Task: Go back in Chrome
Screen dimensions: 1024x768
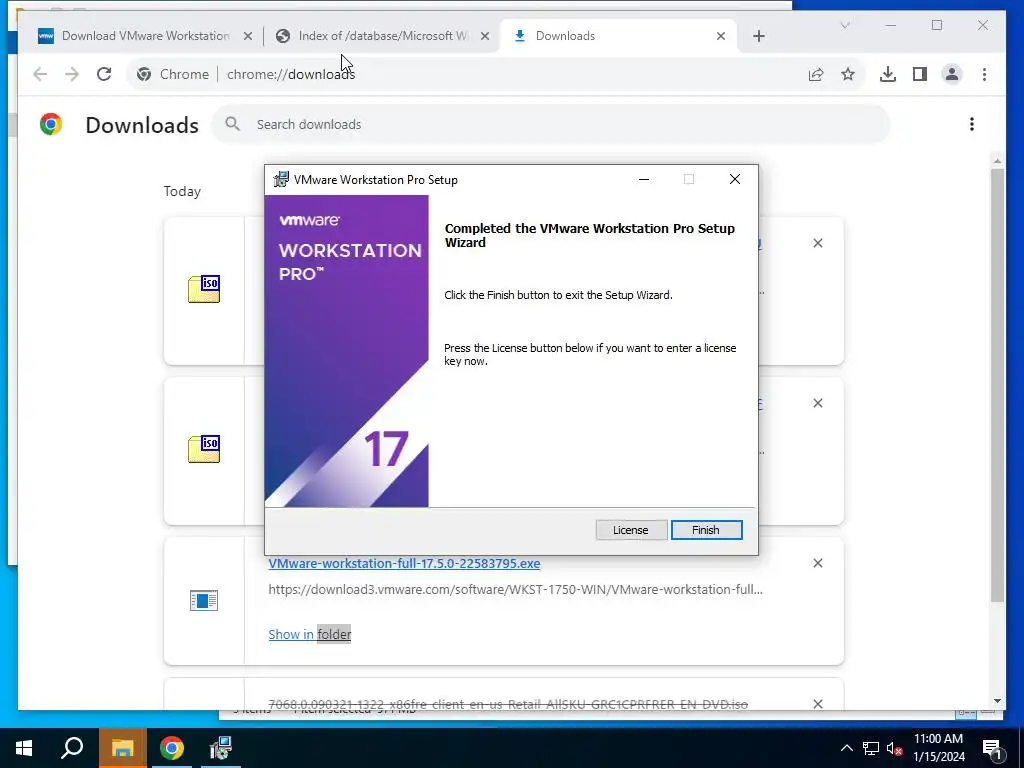Action: [40, 74]
